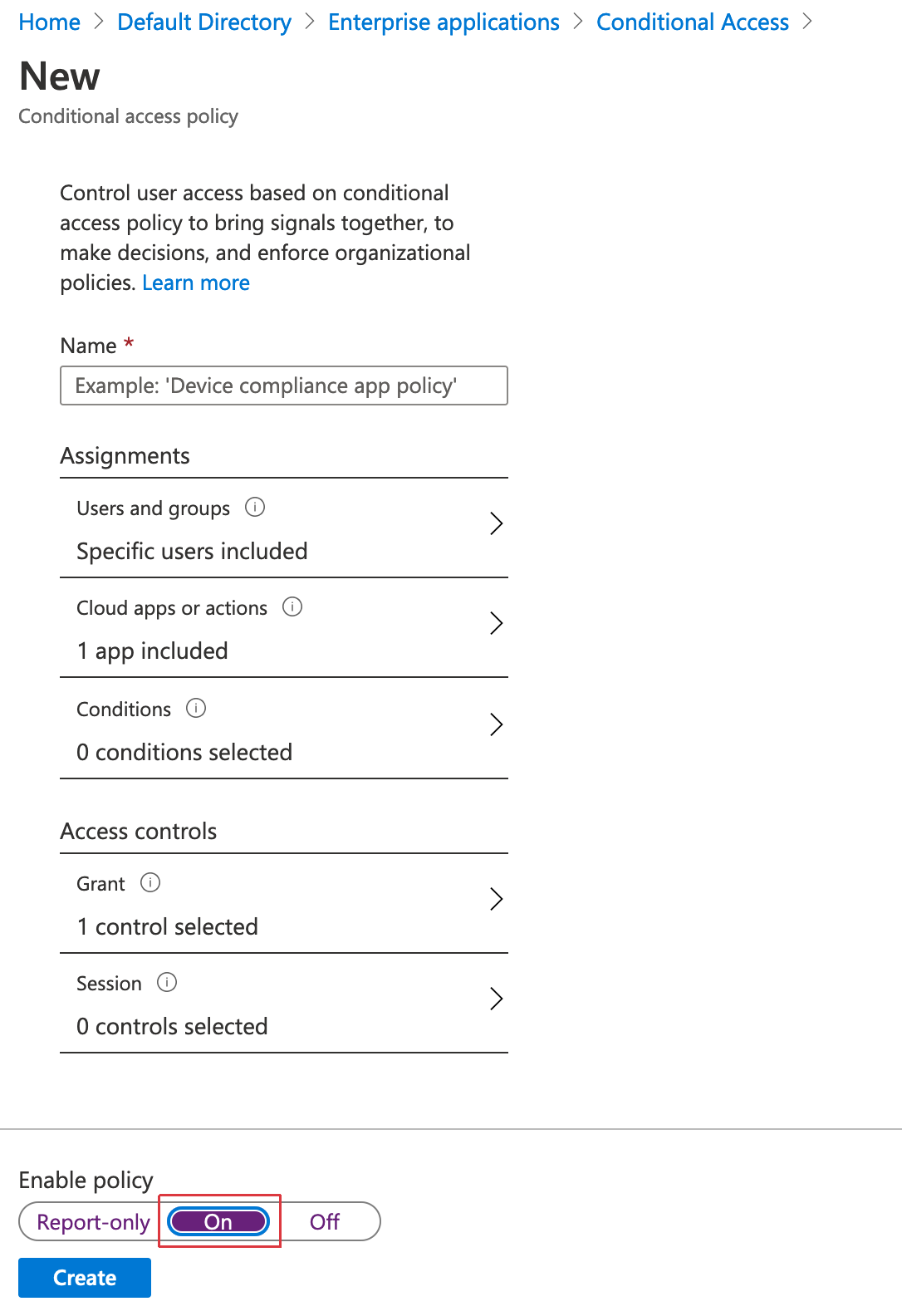Enable the policy with On
Screen dimensions: 902x1316
click(x=218, y=1221)
